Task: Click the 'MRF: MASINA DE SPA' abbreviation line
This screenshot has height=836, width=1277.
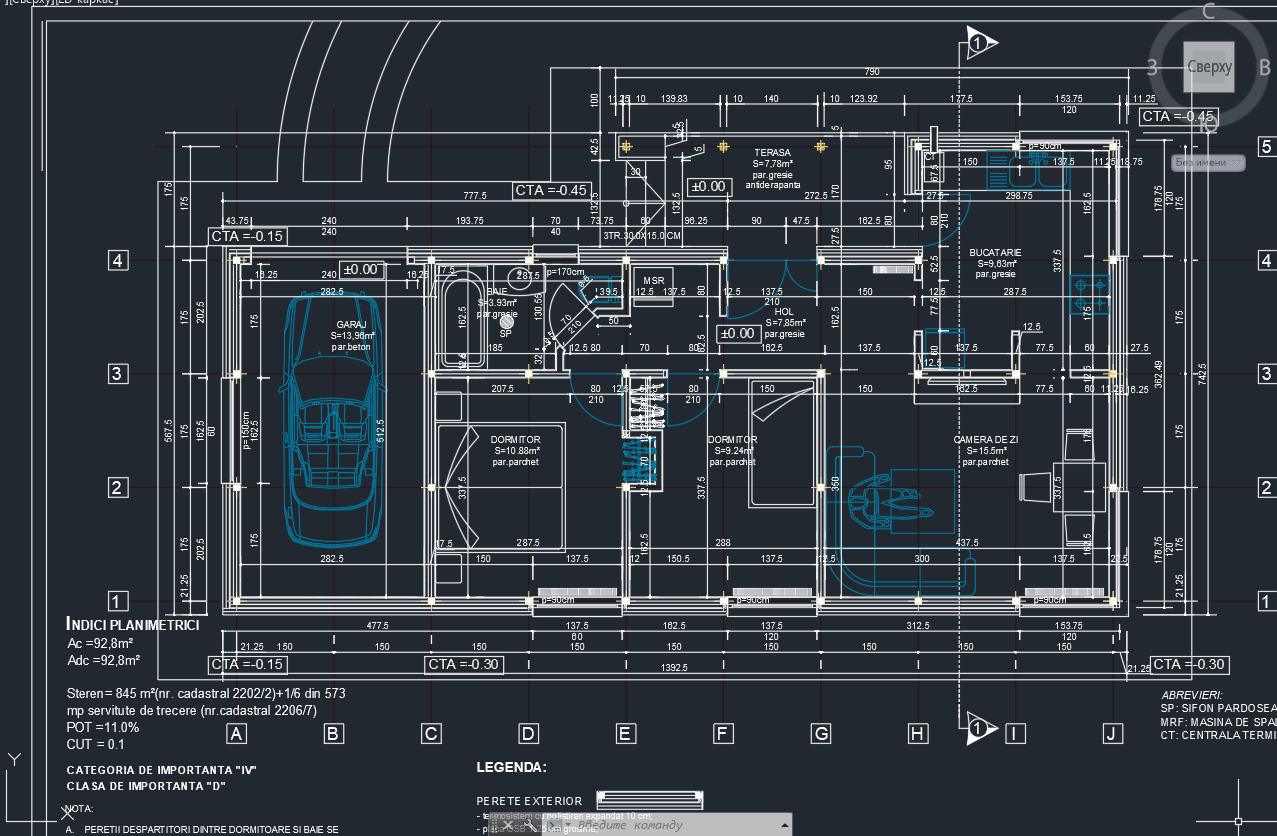Action: click(x=1219, y=722)
